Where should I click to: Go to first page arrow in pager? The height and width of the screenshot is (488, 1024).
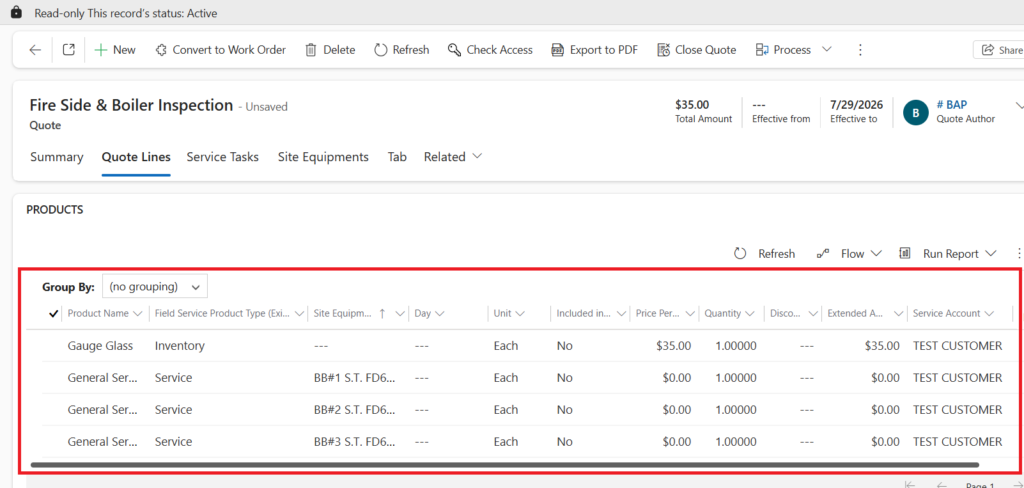[910, 485]
